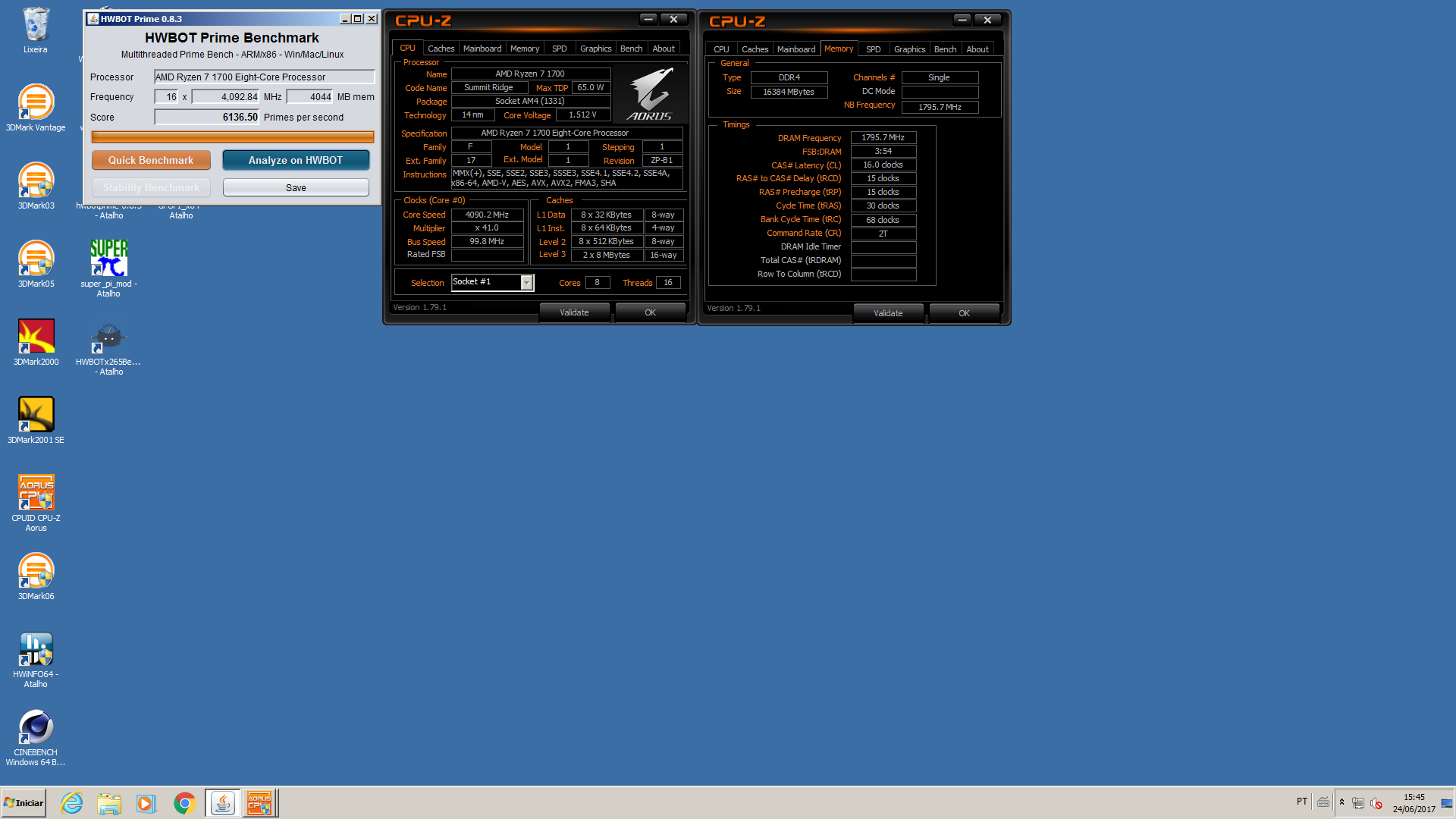Open the Socket #1 selection dropdown

pos(493,282)
